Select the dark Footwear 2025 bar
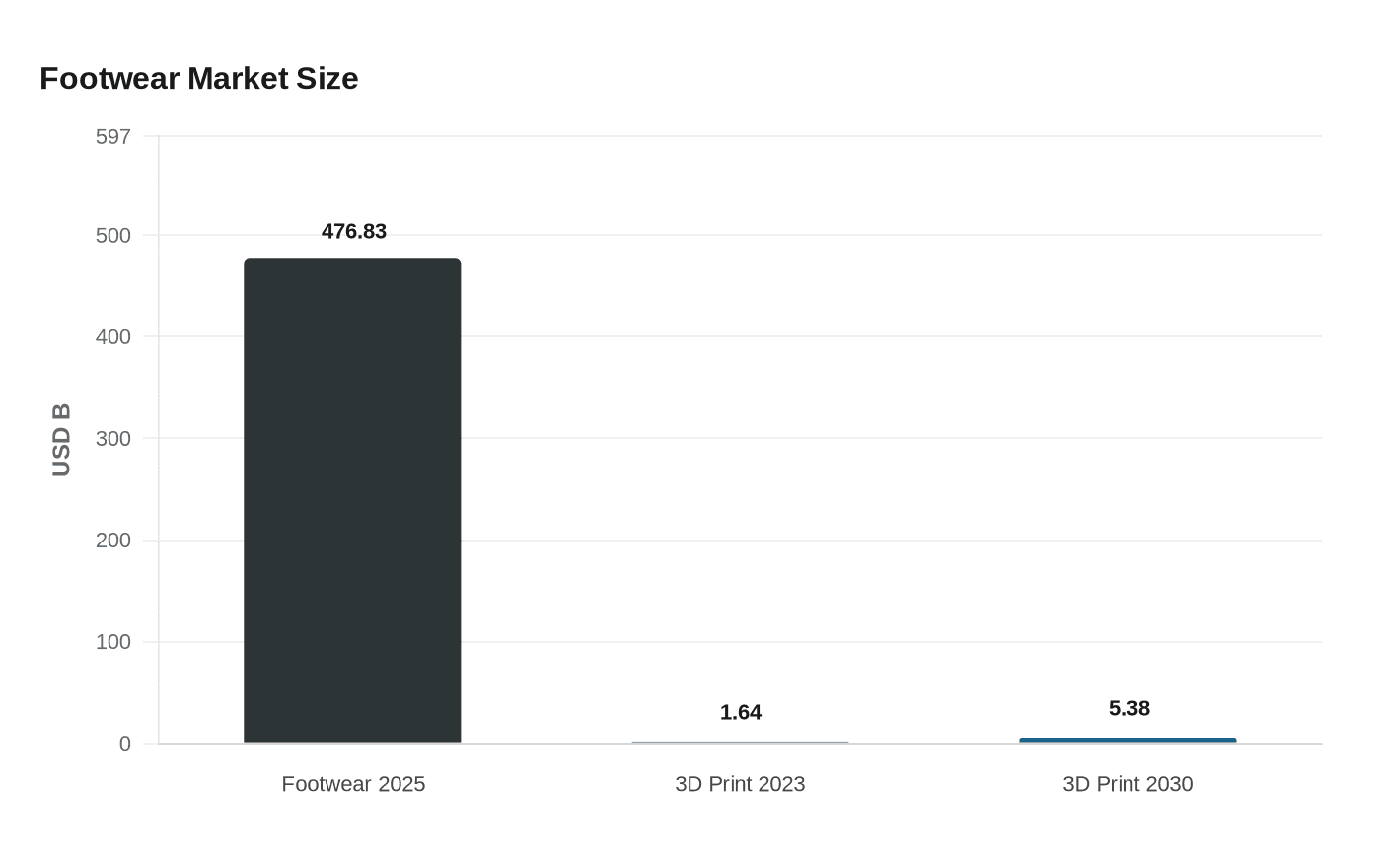 click(x=352, y=501)
